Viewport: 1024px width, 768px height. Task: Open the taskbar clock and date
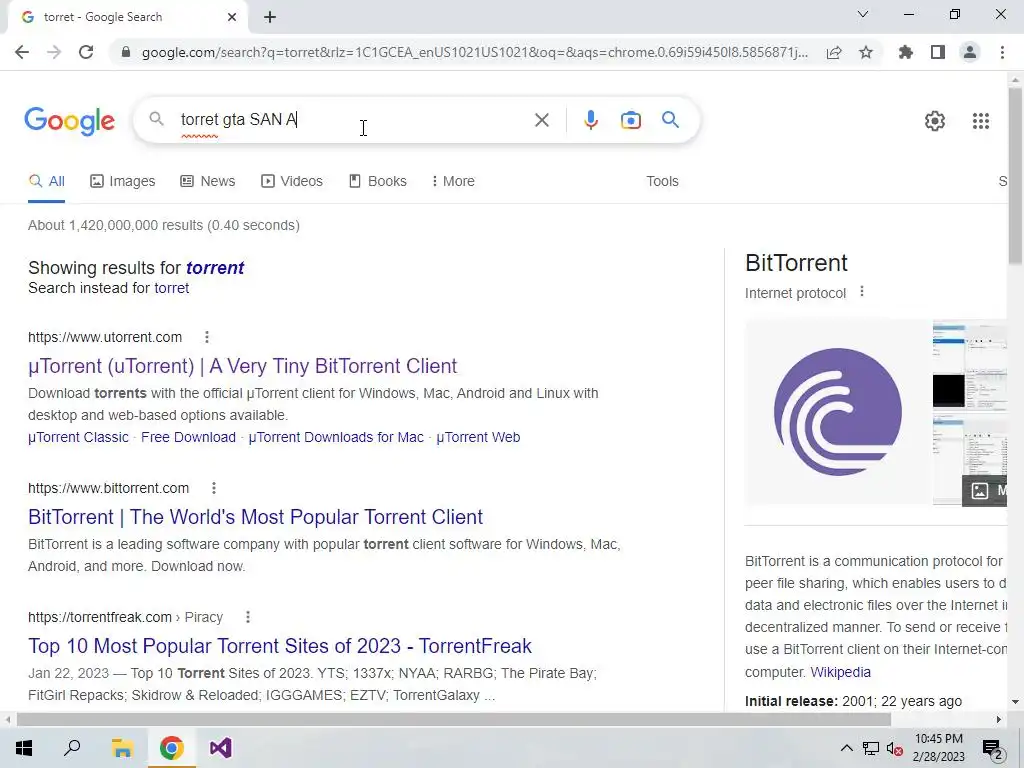(x=938, y=748)
